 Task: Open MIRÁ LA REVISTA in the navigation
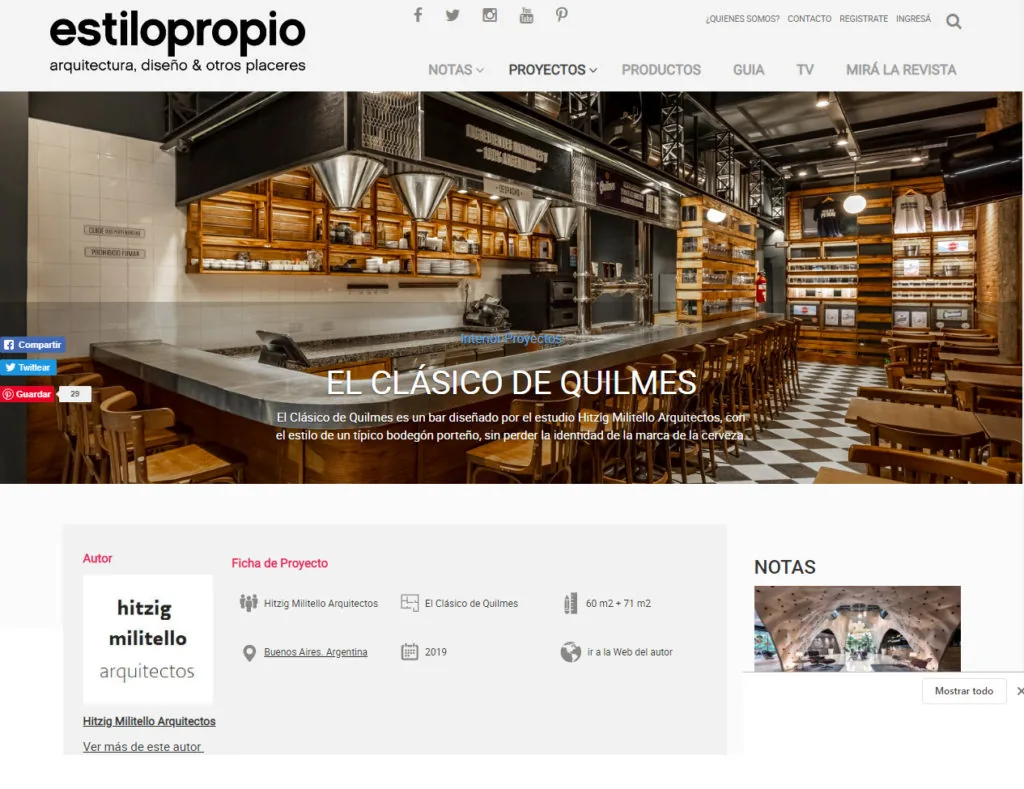(901, 70)
